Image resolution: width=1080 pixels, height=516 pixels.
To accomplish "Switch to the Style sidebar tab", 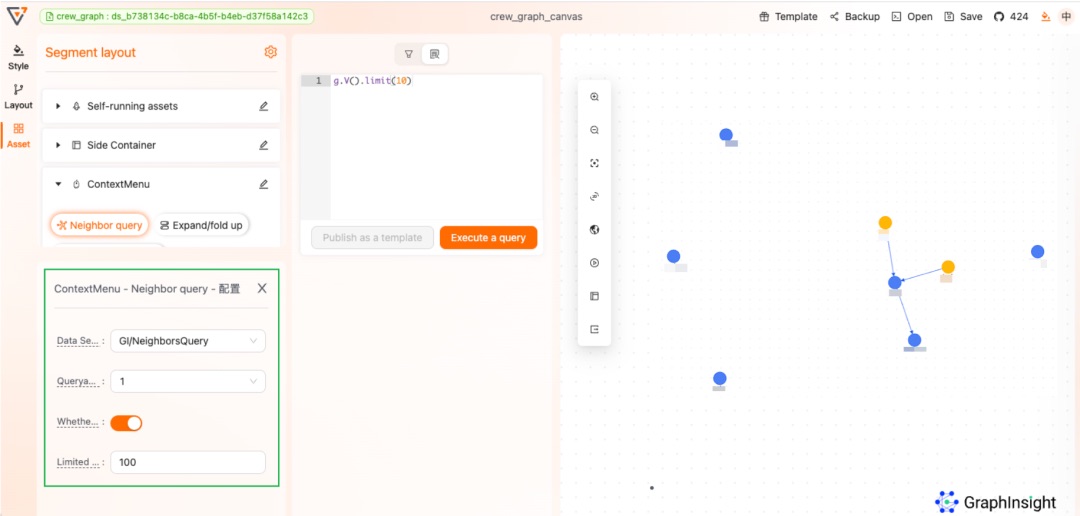I will pos(18,56).
